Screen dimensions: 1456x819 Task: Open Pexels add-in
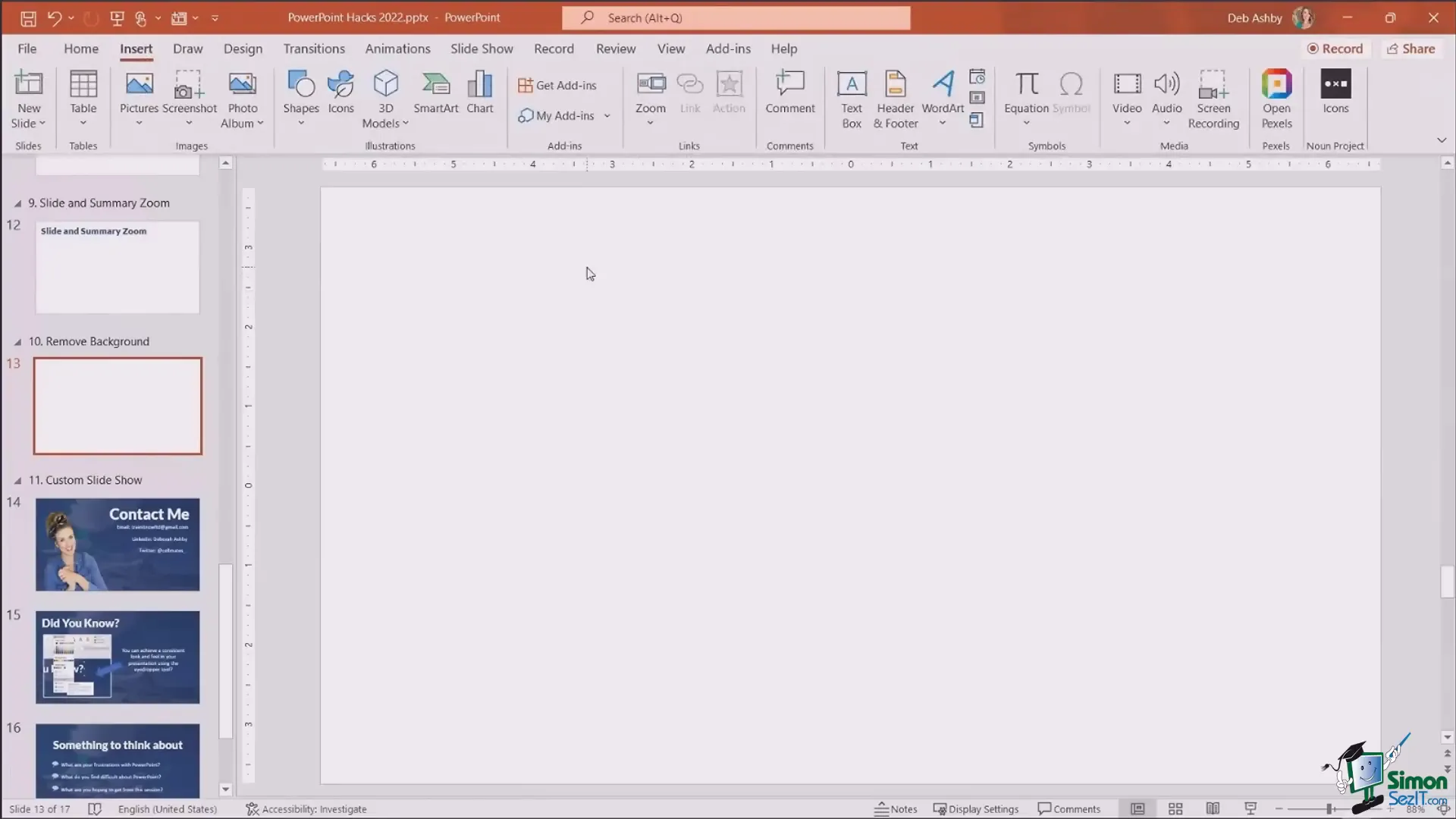point(1276,100)
